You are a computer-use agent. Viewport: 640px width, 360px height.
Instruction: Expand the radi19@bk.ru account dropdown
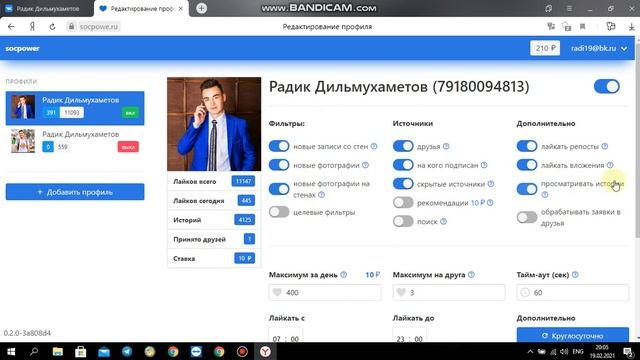click(x=599, y=48)
